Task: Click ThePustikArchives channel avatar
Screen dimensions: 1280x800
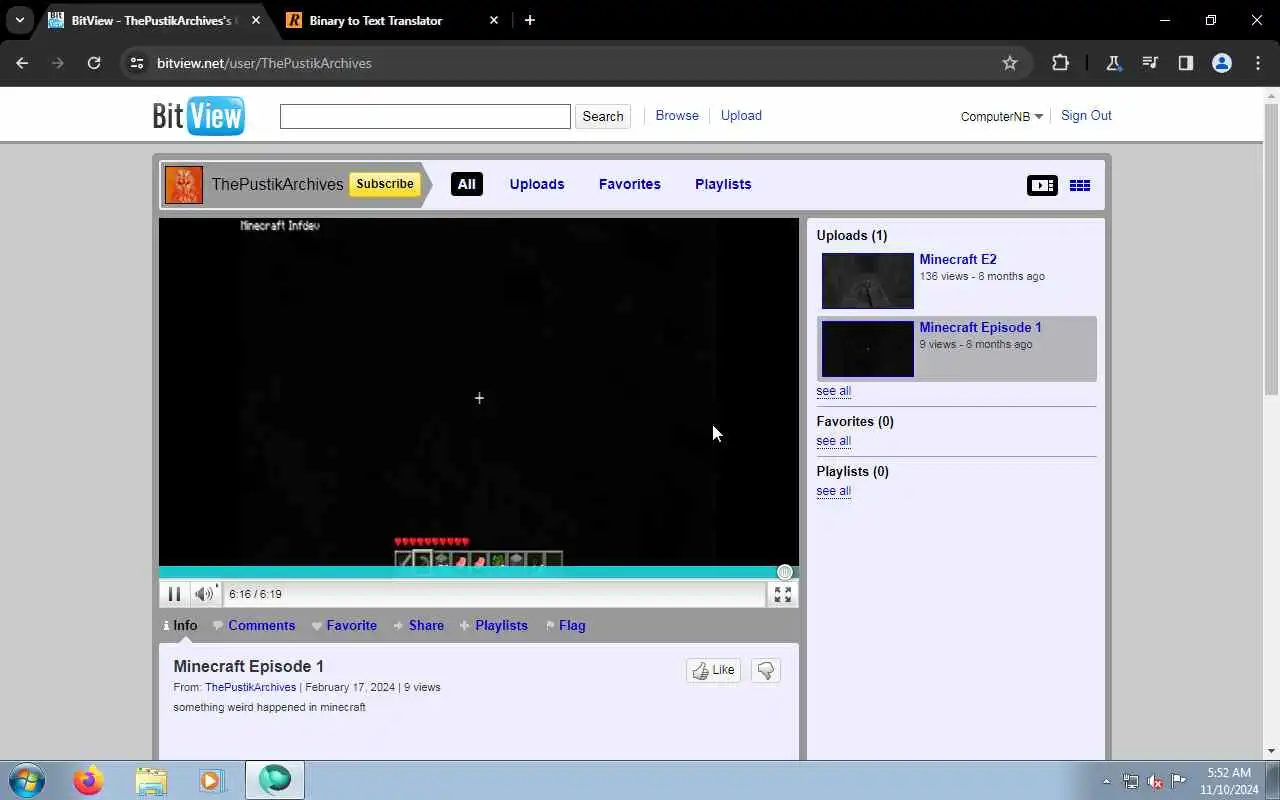Action: click(184, 185)
